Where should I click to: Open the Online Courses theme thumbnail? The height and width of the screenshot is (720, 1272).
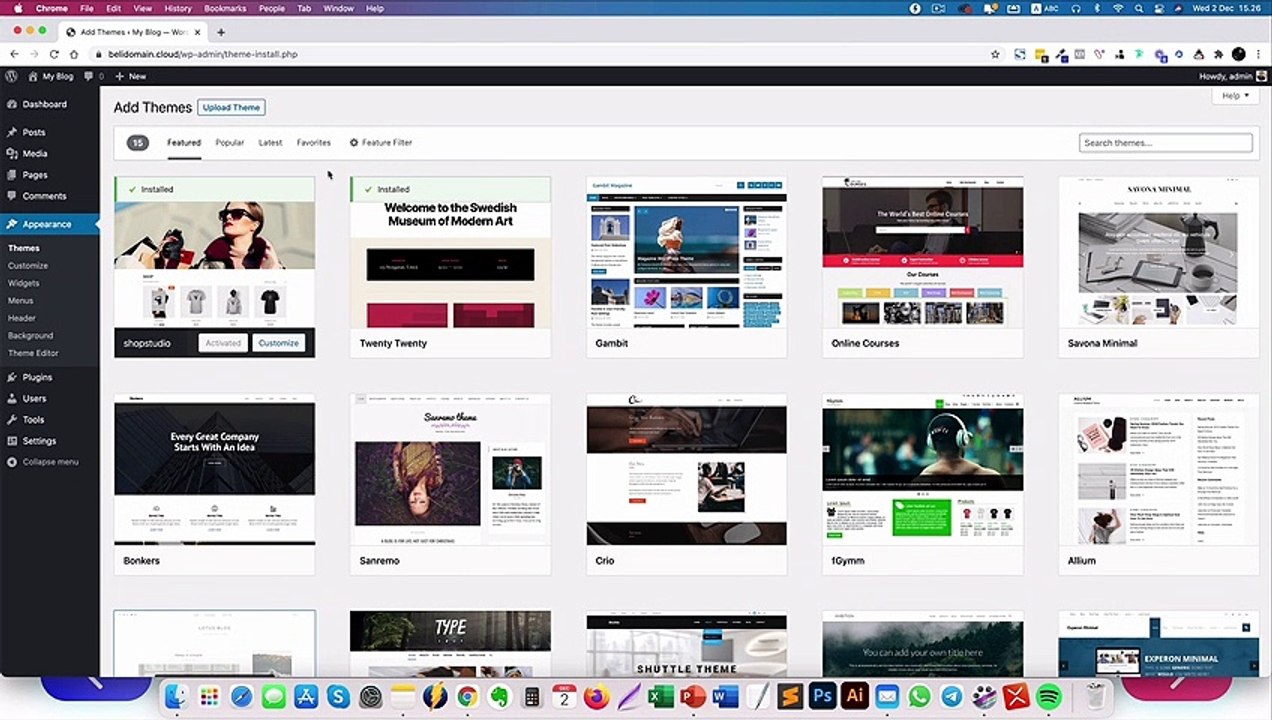(923, 252)
